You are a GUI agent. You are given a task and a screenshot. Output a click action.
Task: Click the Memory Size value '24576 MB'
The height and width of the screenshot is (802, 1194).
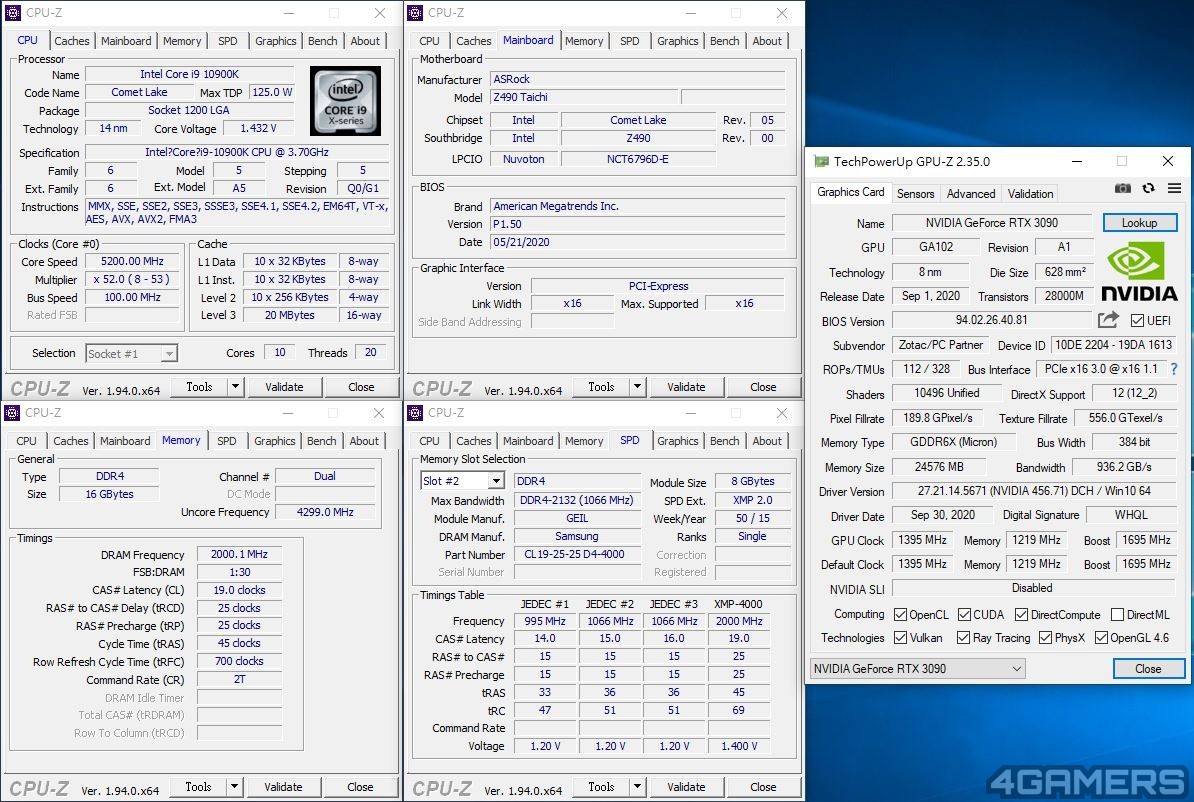939,467
